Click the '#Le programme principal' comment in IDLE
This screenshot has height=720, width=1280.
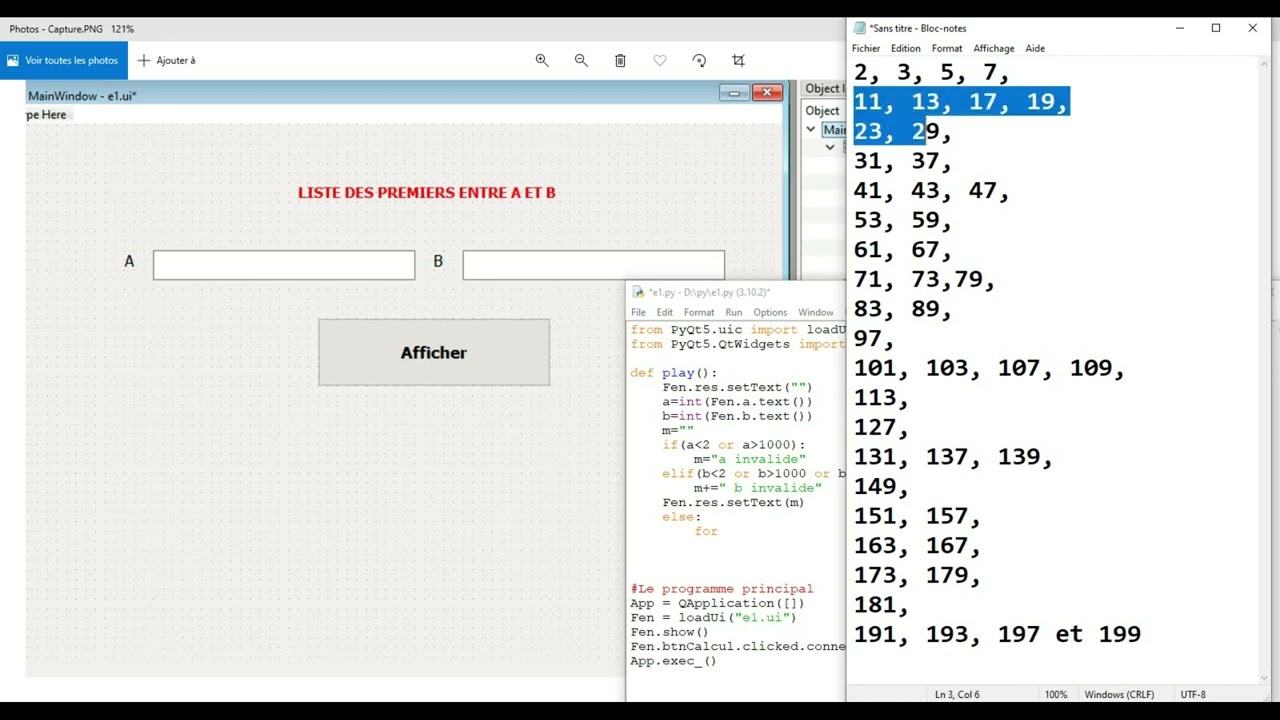722,589
